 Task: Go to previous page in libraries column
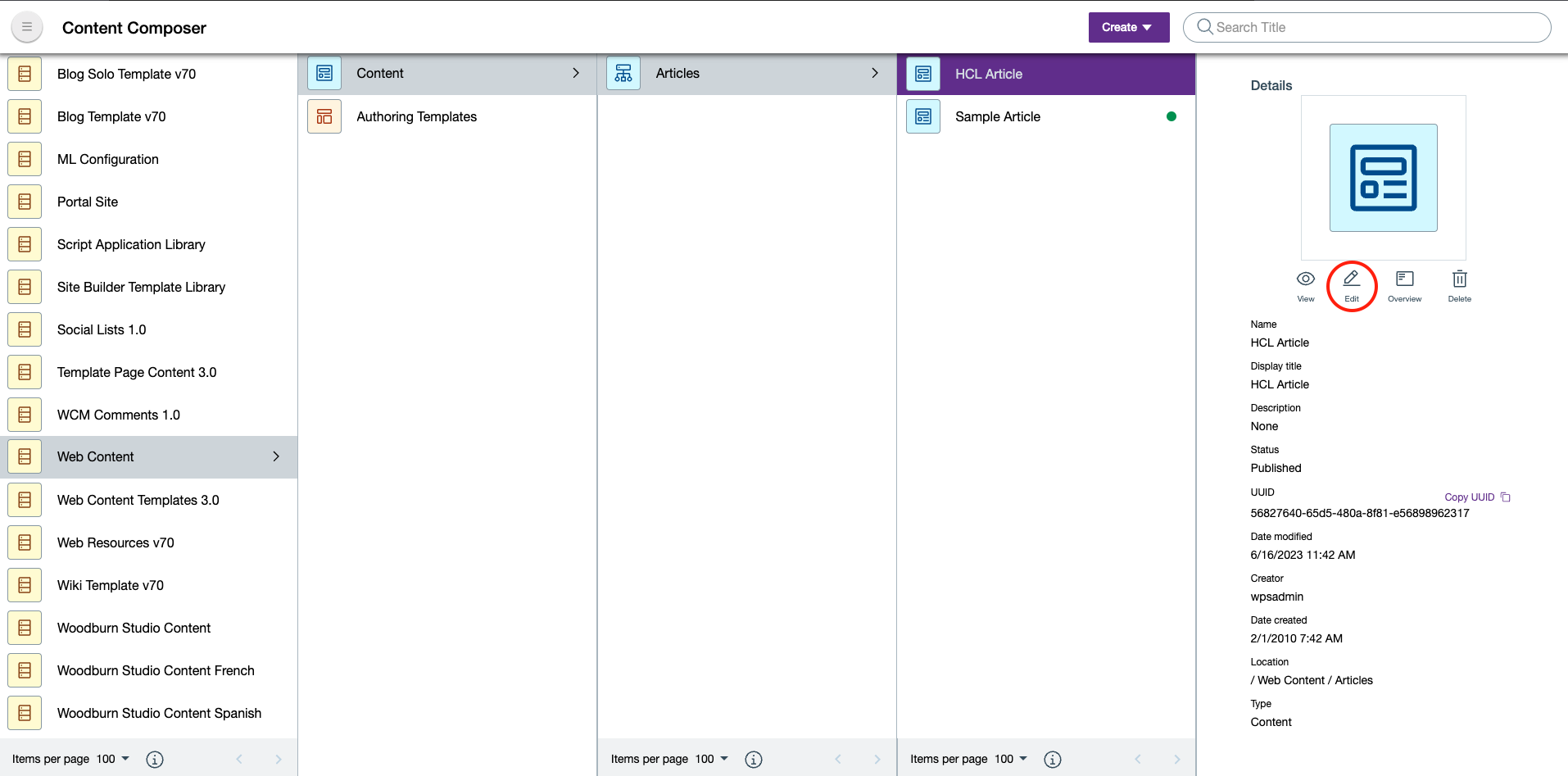239,760
